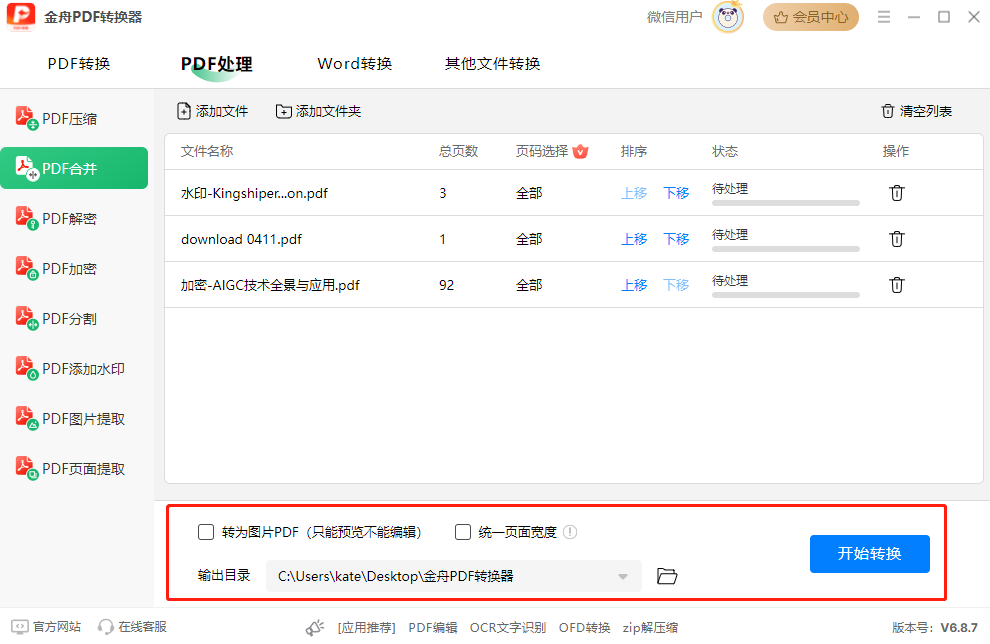
Task: Click the 开始转换 button
Action: (x=869, y=554)
